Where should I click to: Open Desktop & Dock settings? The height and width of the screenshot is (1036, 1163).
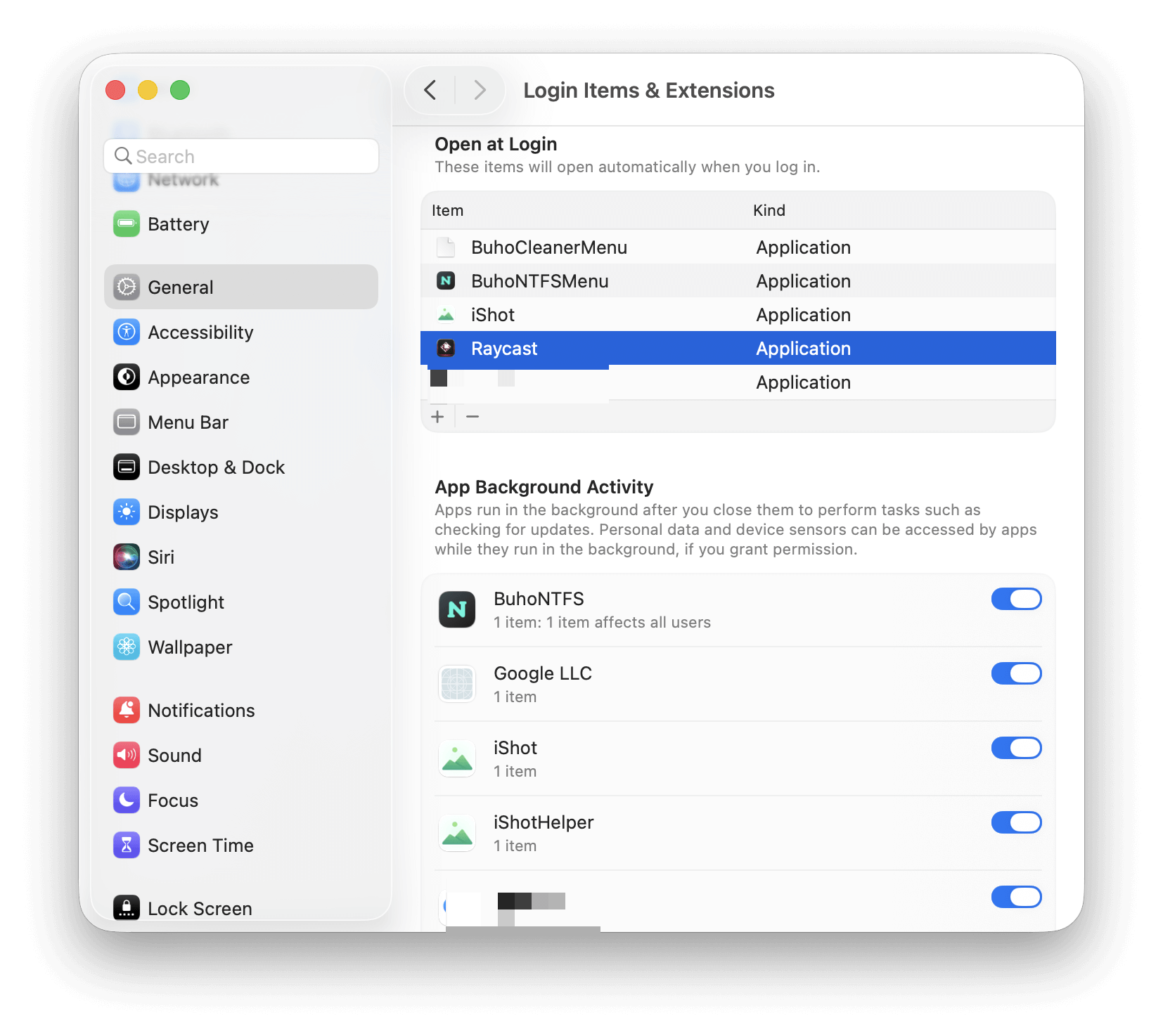click(217, 467)
